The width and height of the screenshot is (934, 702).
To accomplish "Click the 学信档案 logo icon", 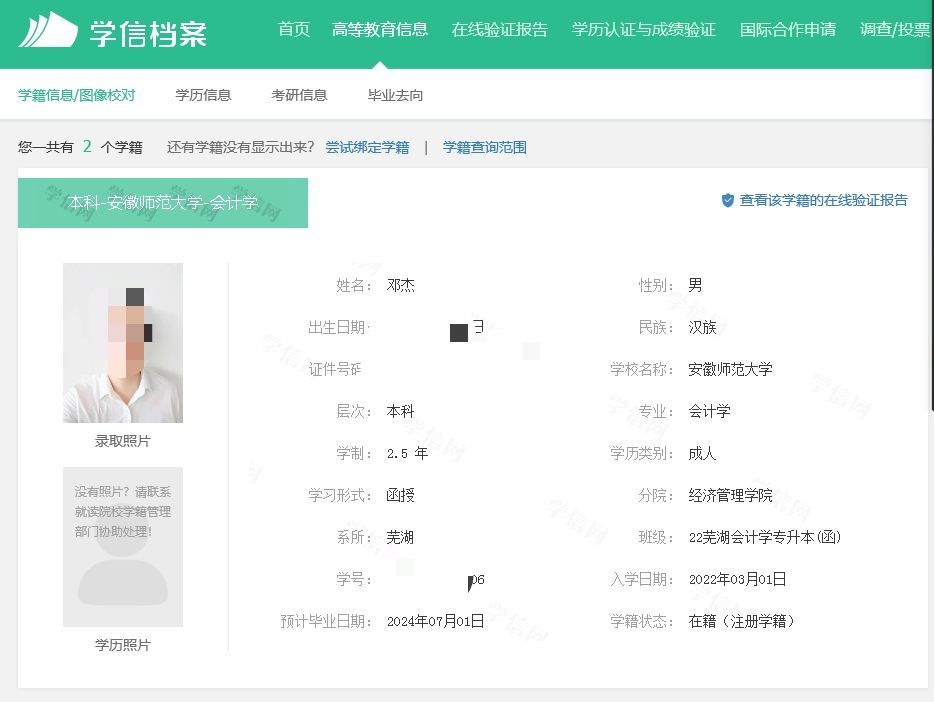I will (48, 29).
